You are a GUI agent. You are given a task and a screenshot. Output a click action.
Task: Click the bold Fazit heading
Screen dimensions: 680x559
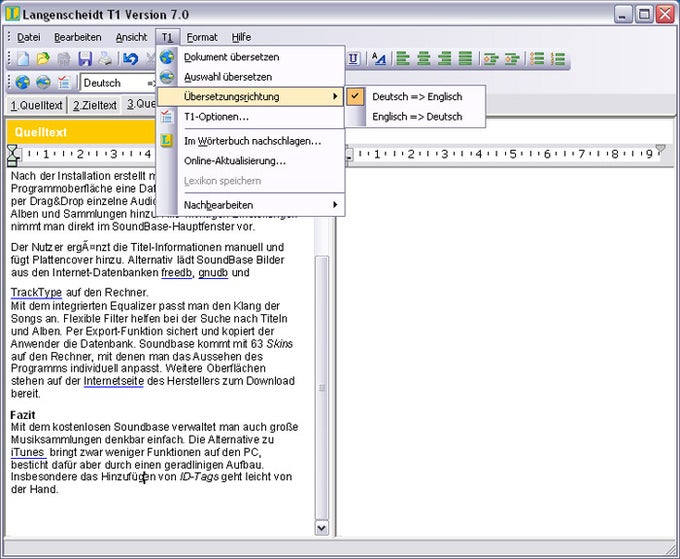coord(23,415)
